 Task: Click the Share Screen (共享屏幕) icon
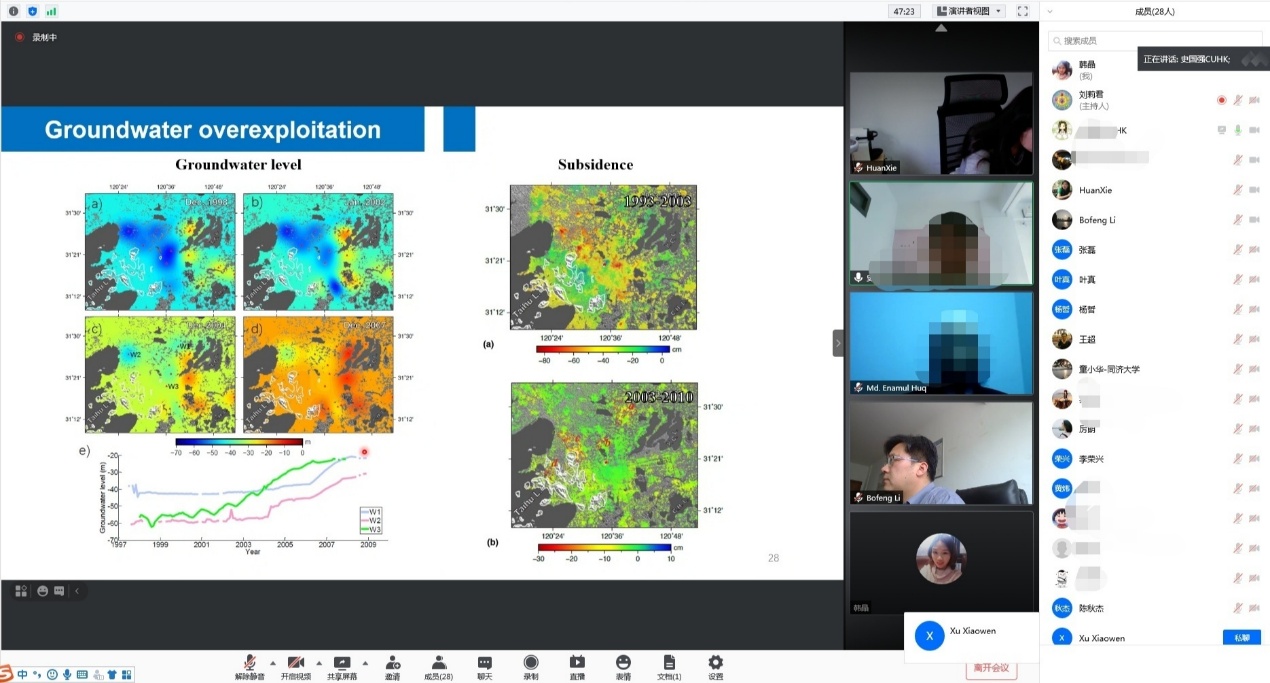pos(341,664)
